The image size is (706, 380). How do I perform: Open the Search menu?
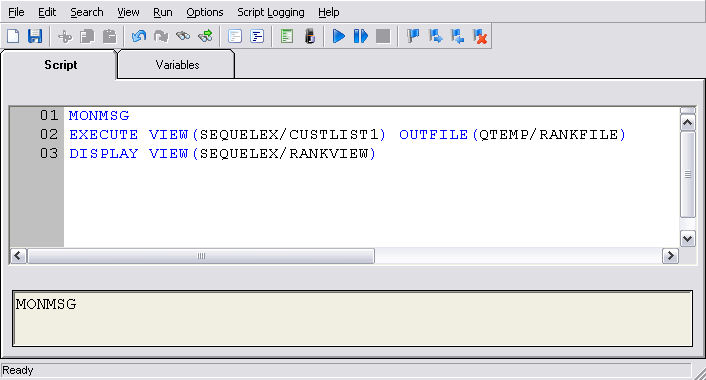[86, 12]
